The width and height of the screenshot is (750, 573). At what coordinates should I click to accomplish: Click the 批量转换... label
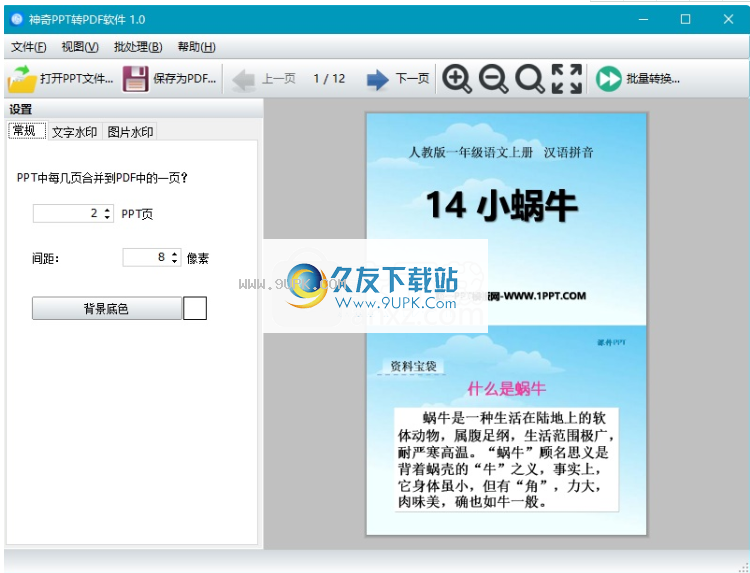click(x=653, y=79)
